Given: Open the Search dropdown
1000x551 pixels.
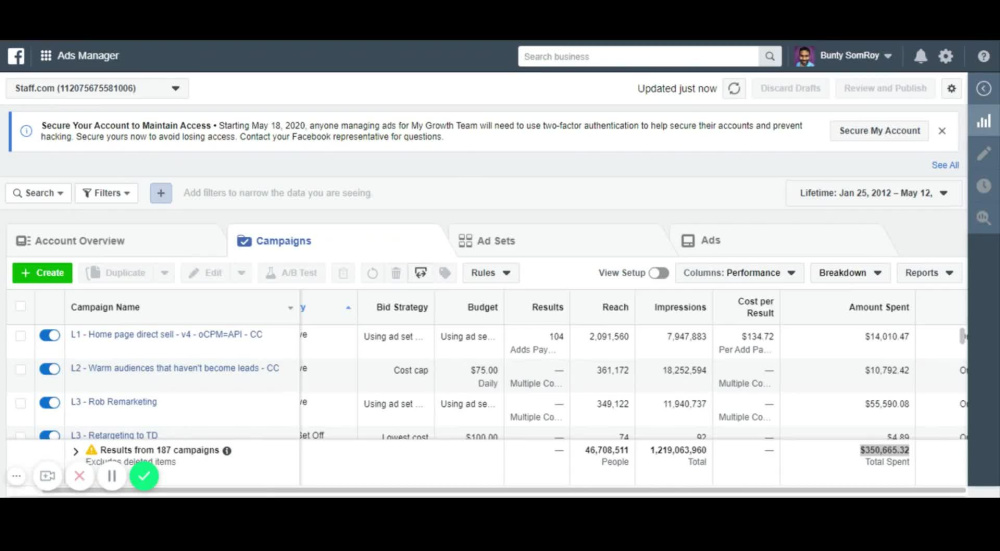Looking at the screenshot, I should click(x=38, y=193).
